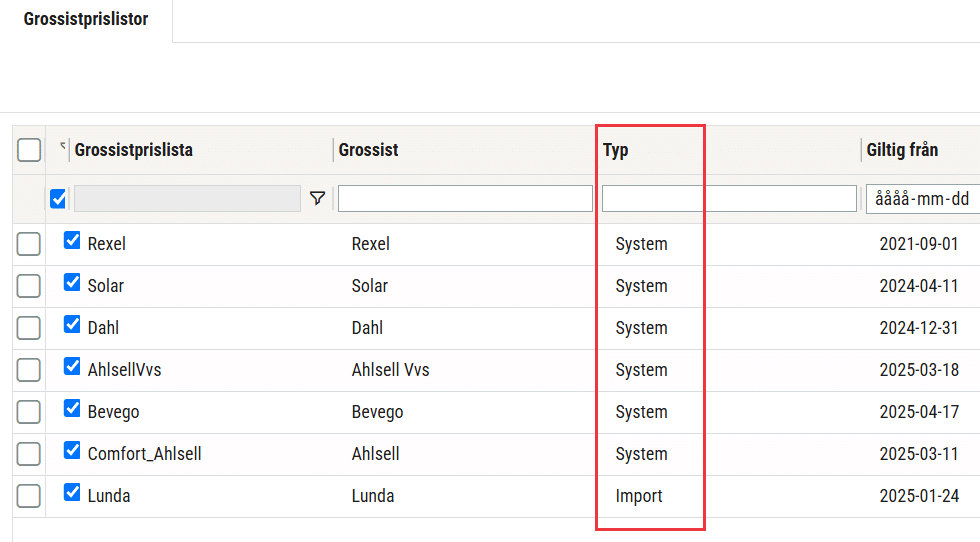Viewport: 980px width, 542px height.
Task: Select the Dahl row checkbox
Action: [29, 328]
